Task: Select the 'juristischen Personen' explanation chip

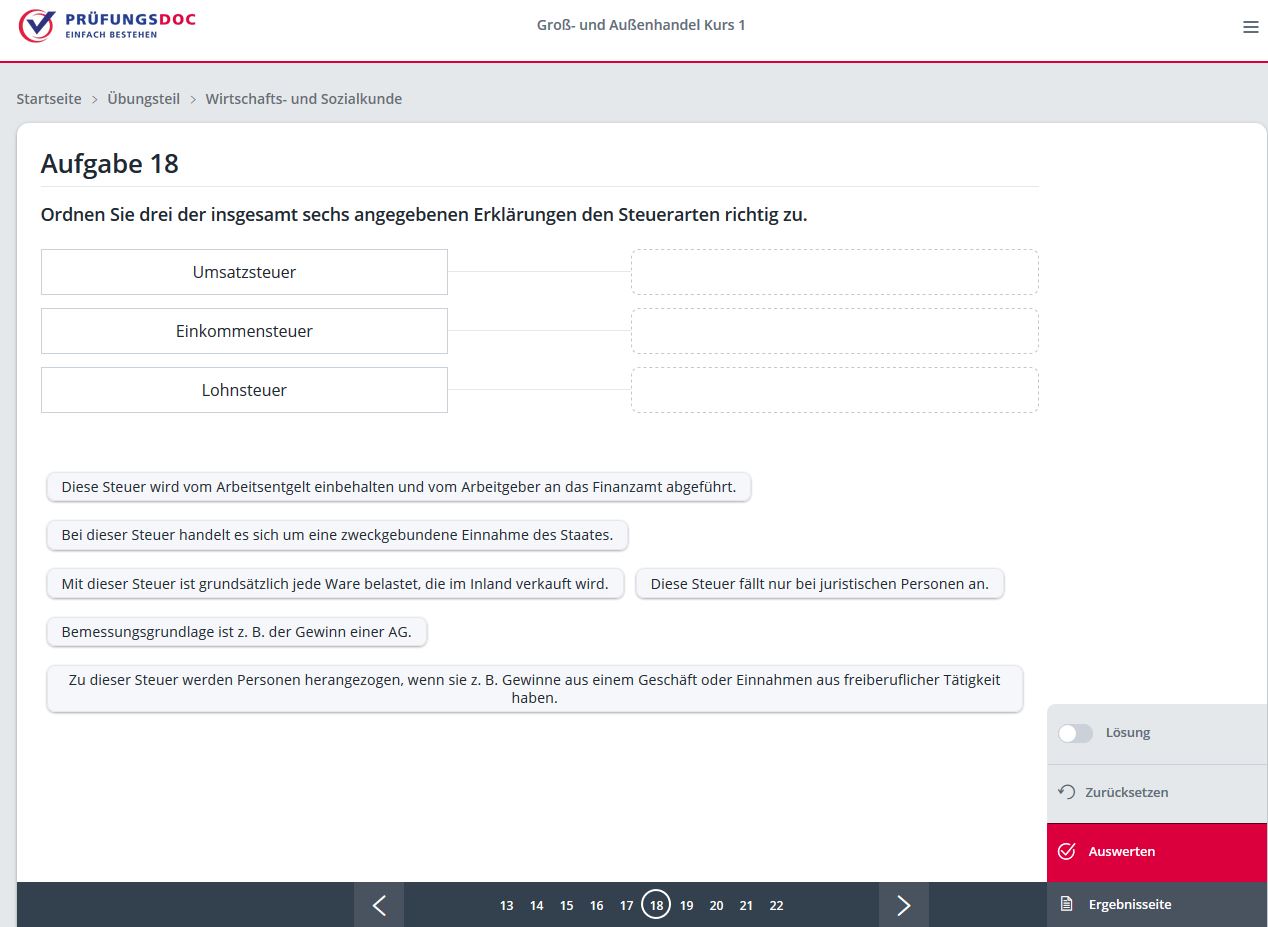Action: 819,584
